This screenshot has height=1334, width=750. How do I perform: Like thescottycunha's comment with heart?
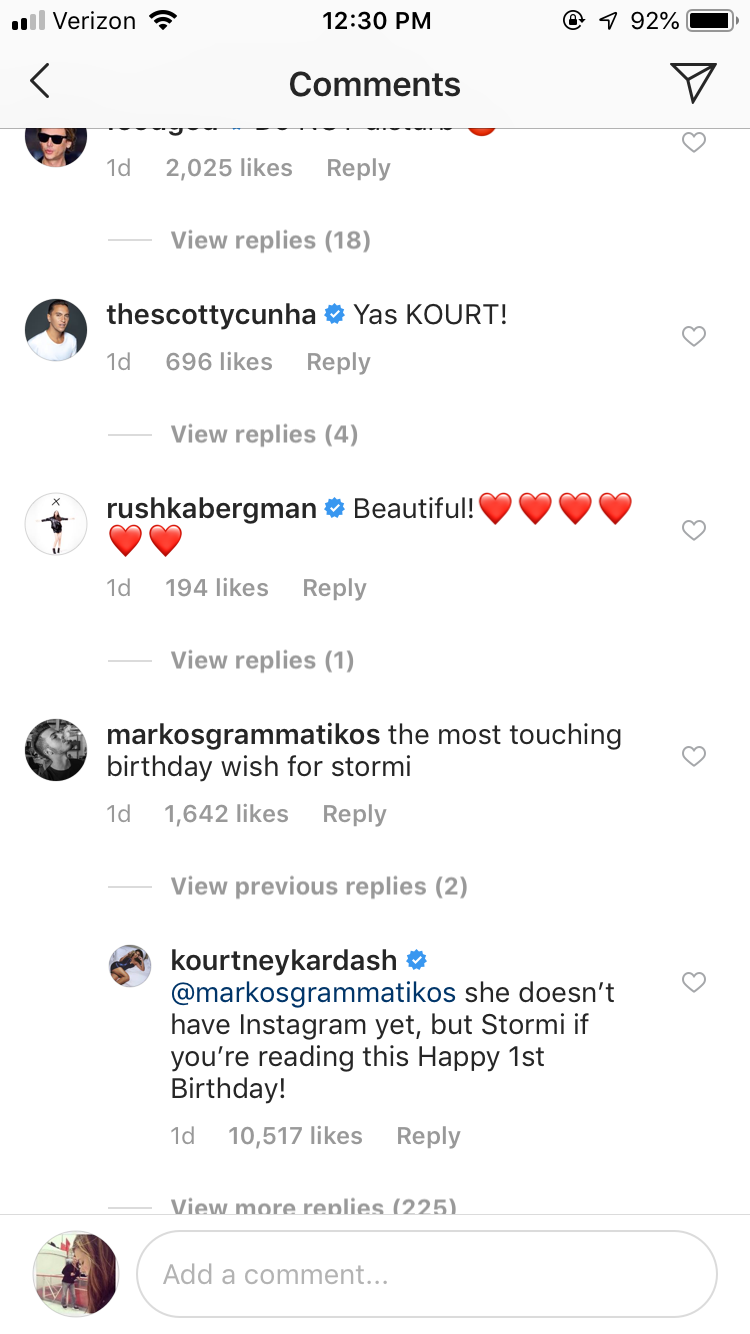click(693, 337)
